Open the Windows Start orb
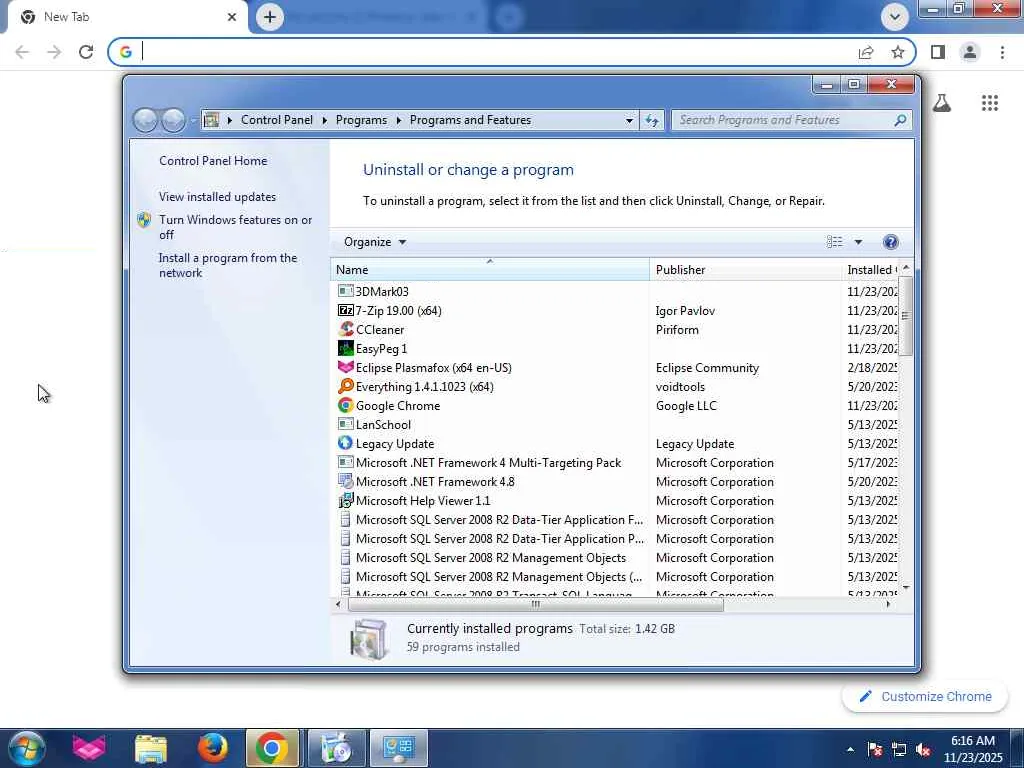 tap(26, 748)
